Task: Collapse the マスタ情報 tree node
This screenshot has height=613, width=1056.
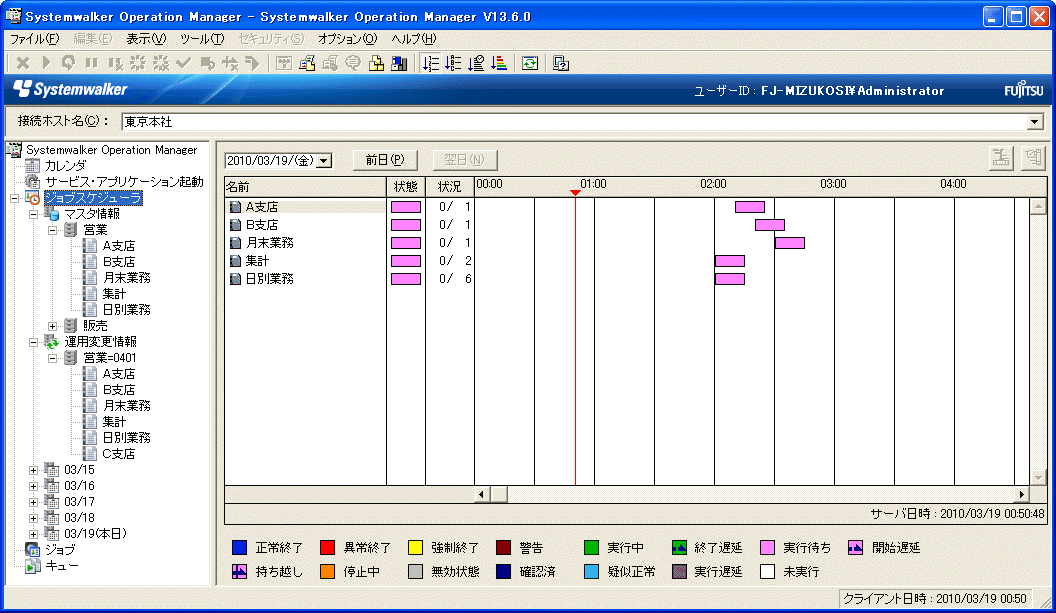Action: [x=34, y=214]
